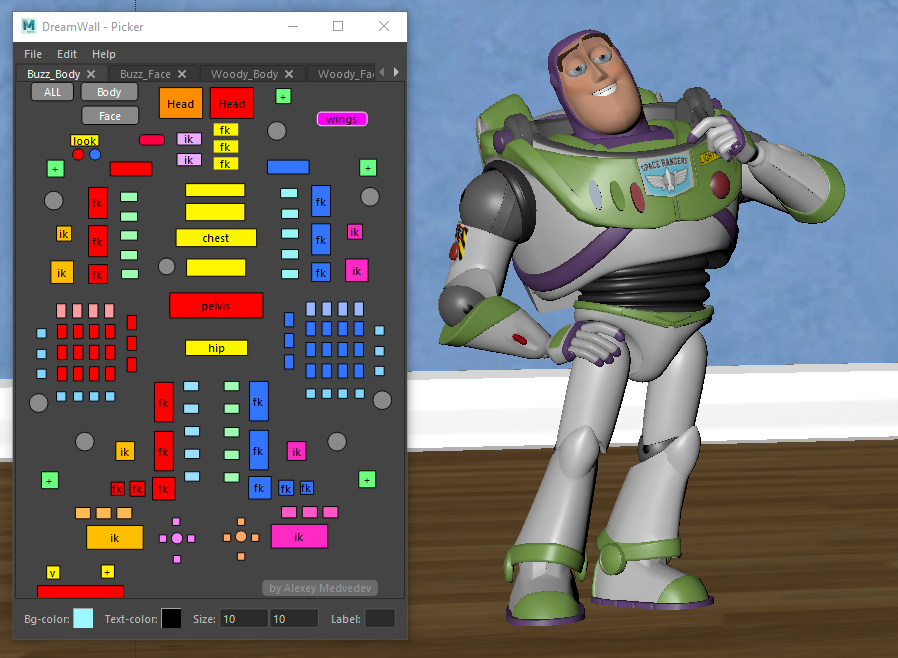Image resolution: width=898 pixels, height=658 pixels.
Task: Pick the Bg-color cyan swatch
Action: [x=83, y=618]
